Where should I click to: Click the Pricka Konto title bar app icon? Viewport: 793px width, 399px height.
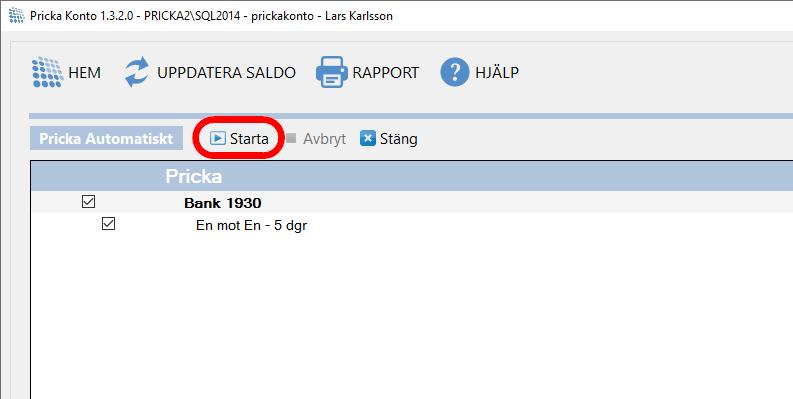click(x=16, y=15)
